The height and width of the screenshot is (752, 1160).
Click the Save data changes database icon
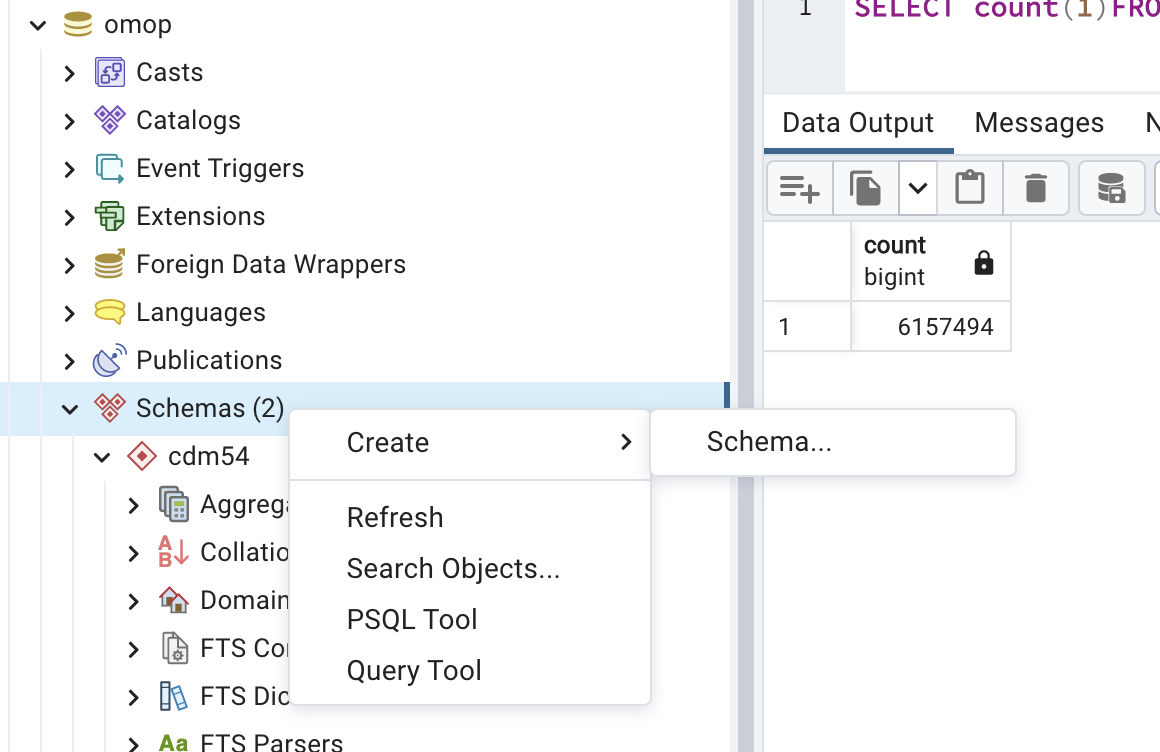1111,188
